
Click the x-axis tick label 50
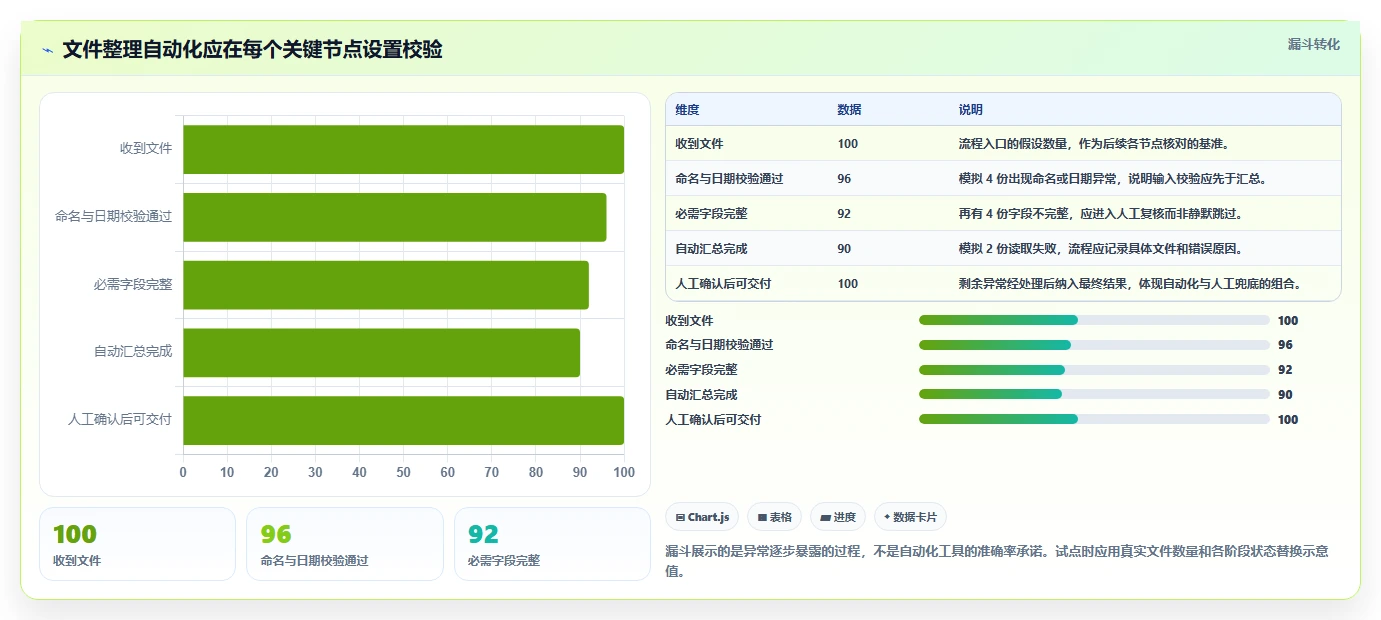tap(403, 472)
